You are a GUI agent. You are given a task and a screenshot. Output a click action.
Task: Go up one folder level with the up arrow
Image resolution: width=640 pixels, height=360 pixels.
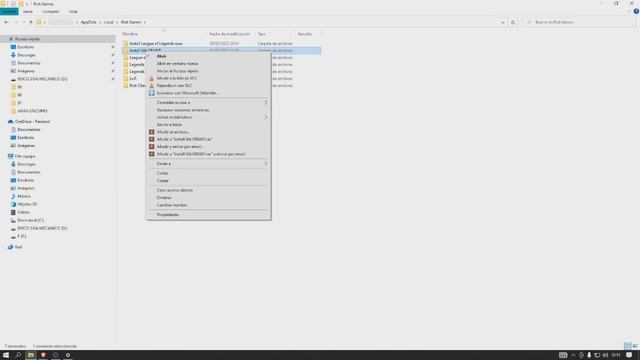31,22
